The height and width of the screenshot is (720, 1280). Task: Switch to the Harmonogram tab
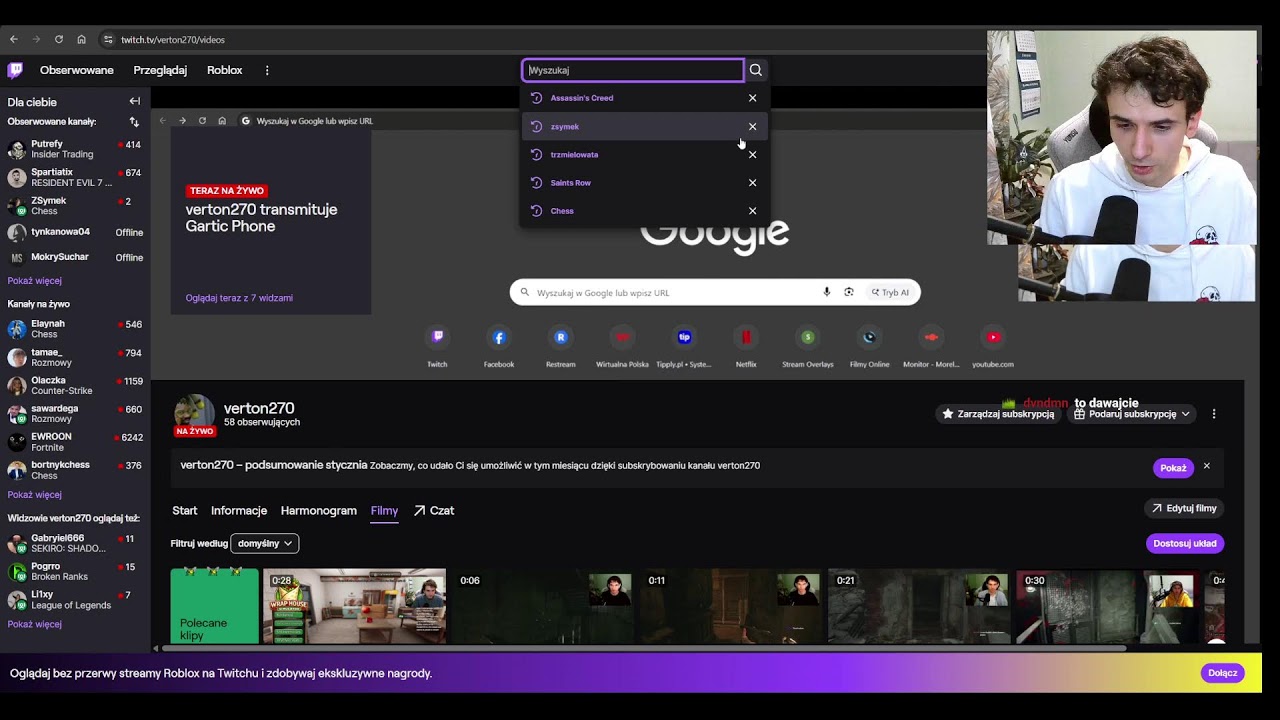tap(319, 511)
